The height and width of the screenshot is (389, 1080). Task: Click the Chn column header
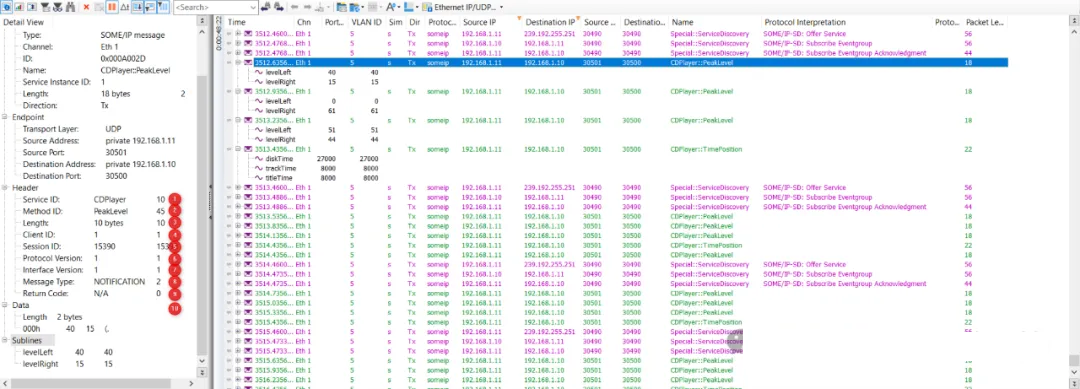(x=304, y=23)
